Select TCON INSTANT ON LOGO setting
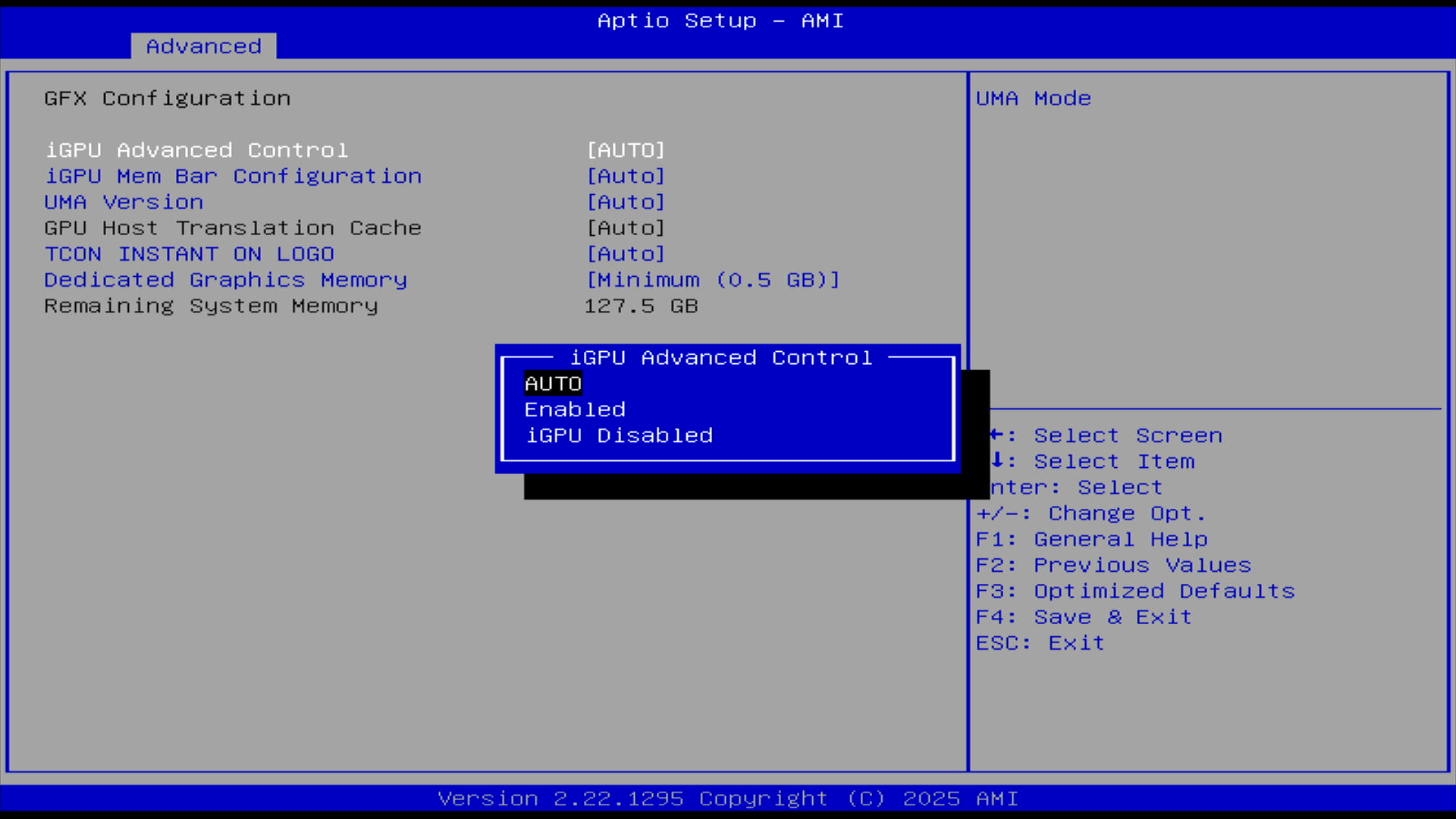Screen dimensions: 1456x819 [189, 254]
